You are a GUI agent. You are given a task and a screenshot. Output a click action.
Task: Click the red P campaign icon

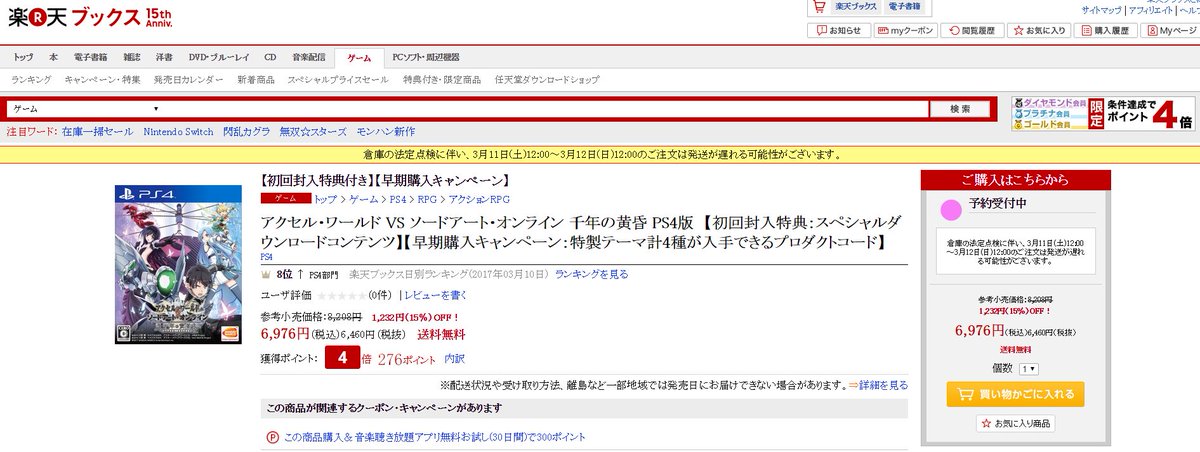click(272, 437)
